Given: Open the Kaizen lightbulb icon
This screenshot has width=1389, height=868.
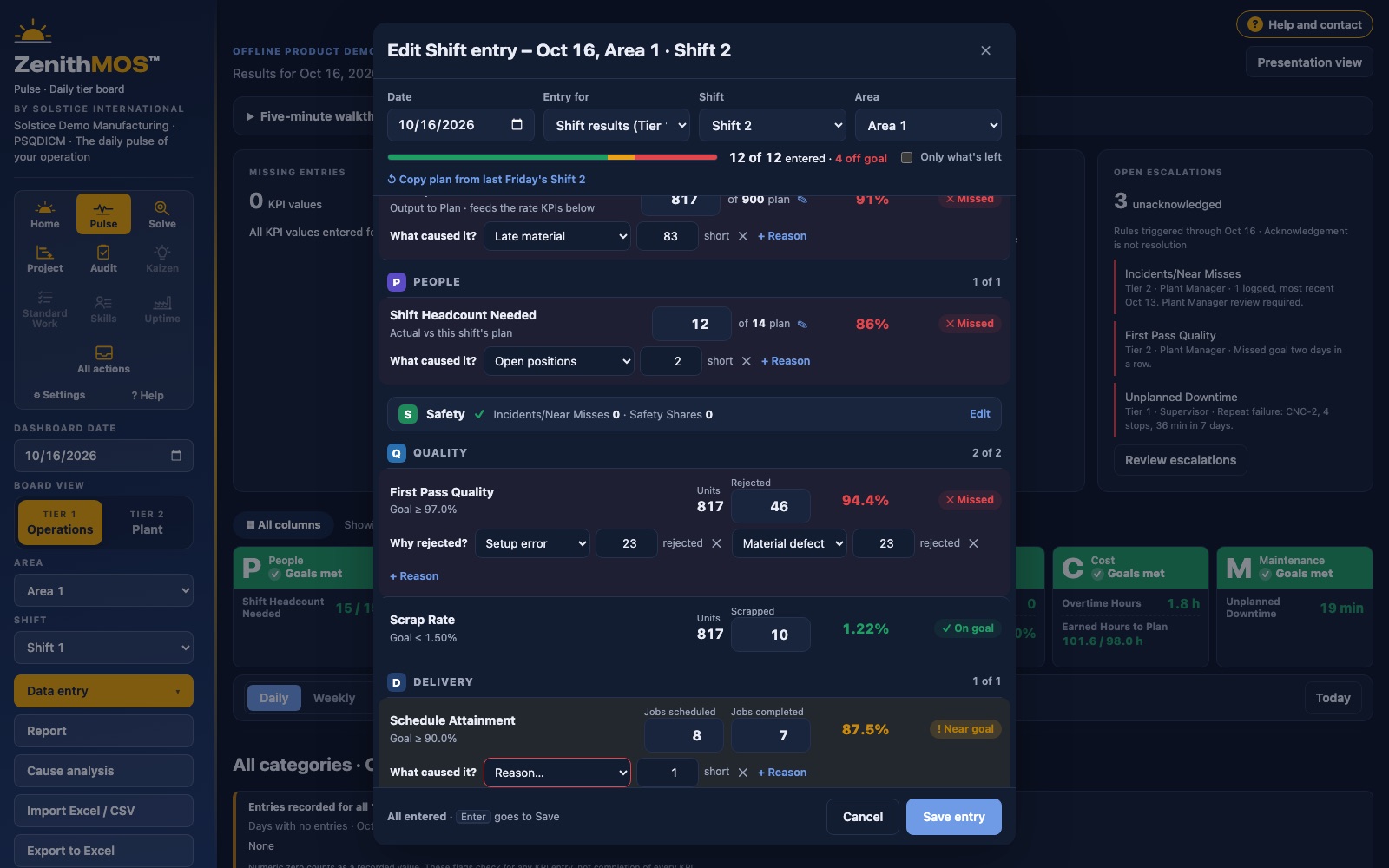Looking at the screenshot, I should point(162,259).
